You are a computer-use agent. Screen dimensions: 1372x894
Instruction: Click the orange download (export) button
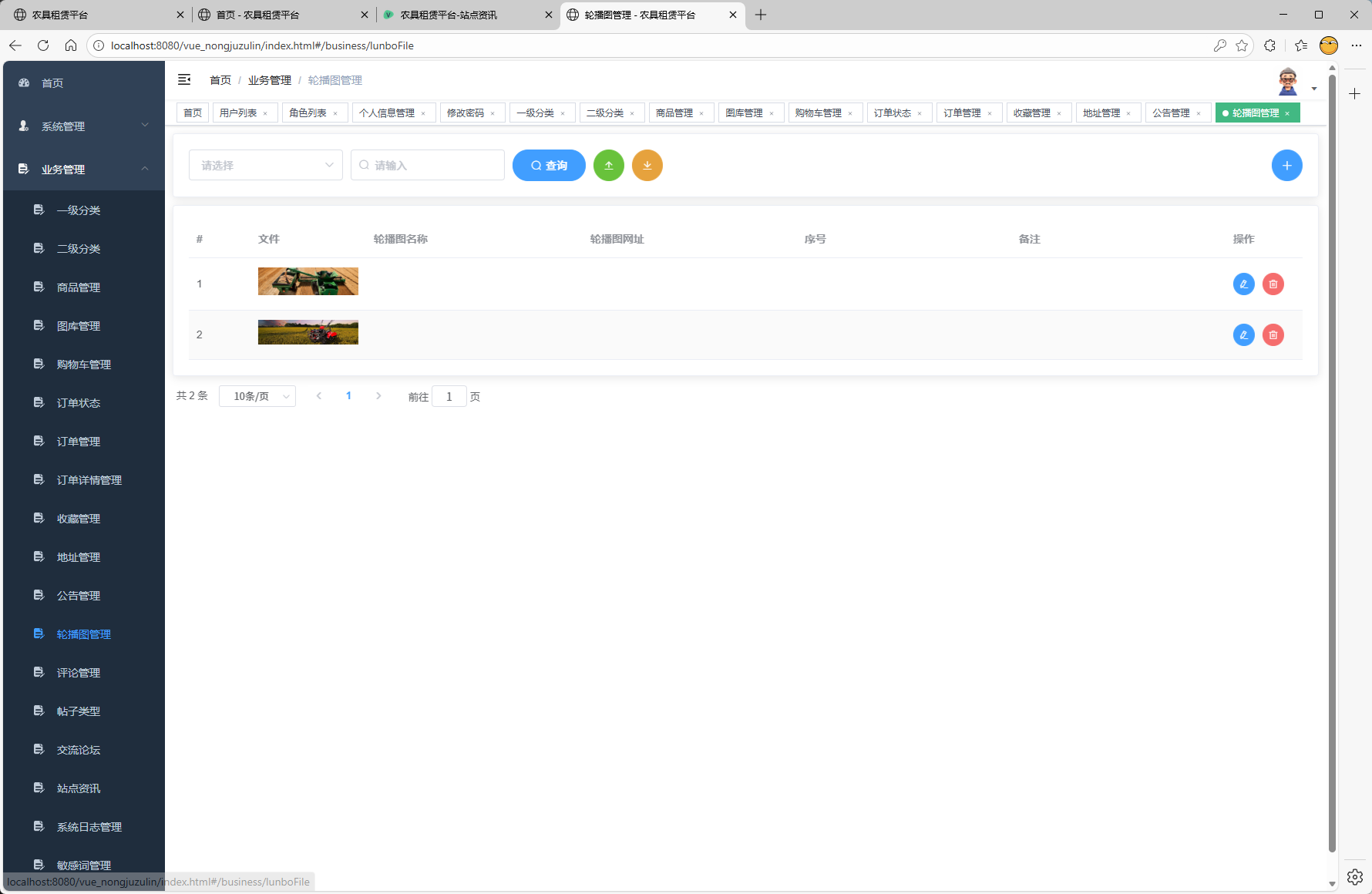pos(647,166)
